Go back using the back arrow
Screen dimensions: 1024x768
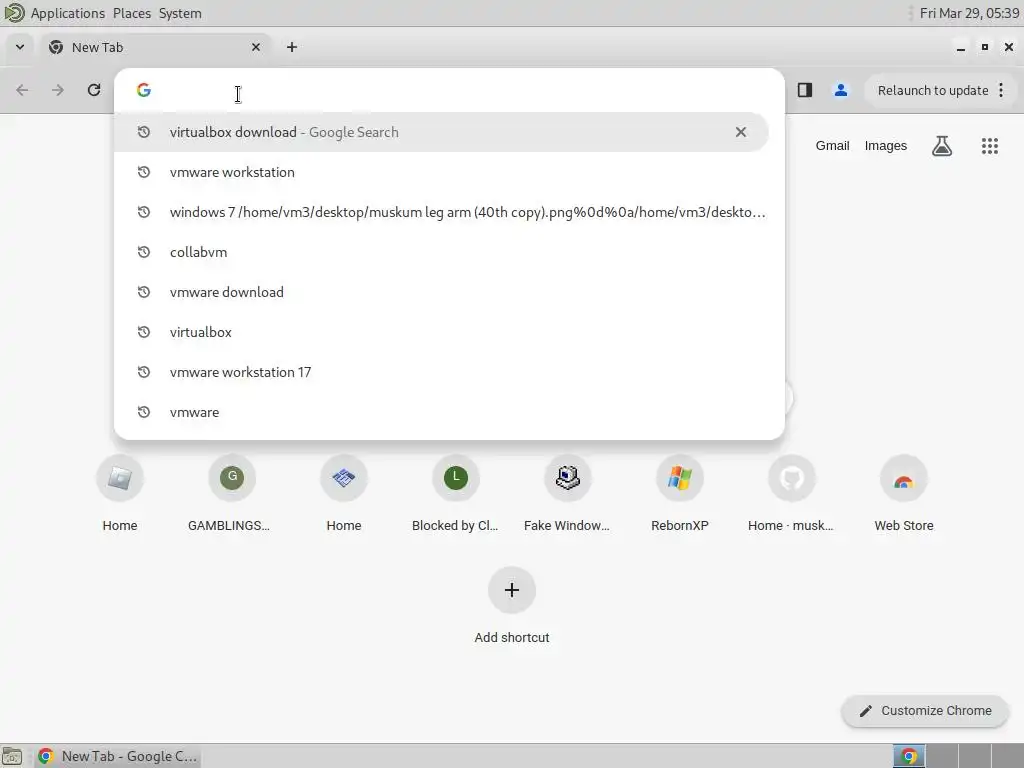[x=22, y=90]
